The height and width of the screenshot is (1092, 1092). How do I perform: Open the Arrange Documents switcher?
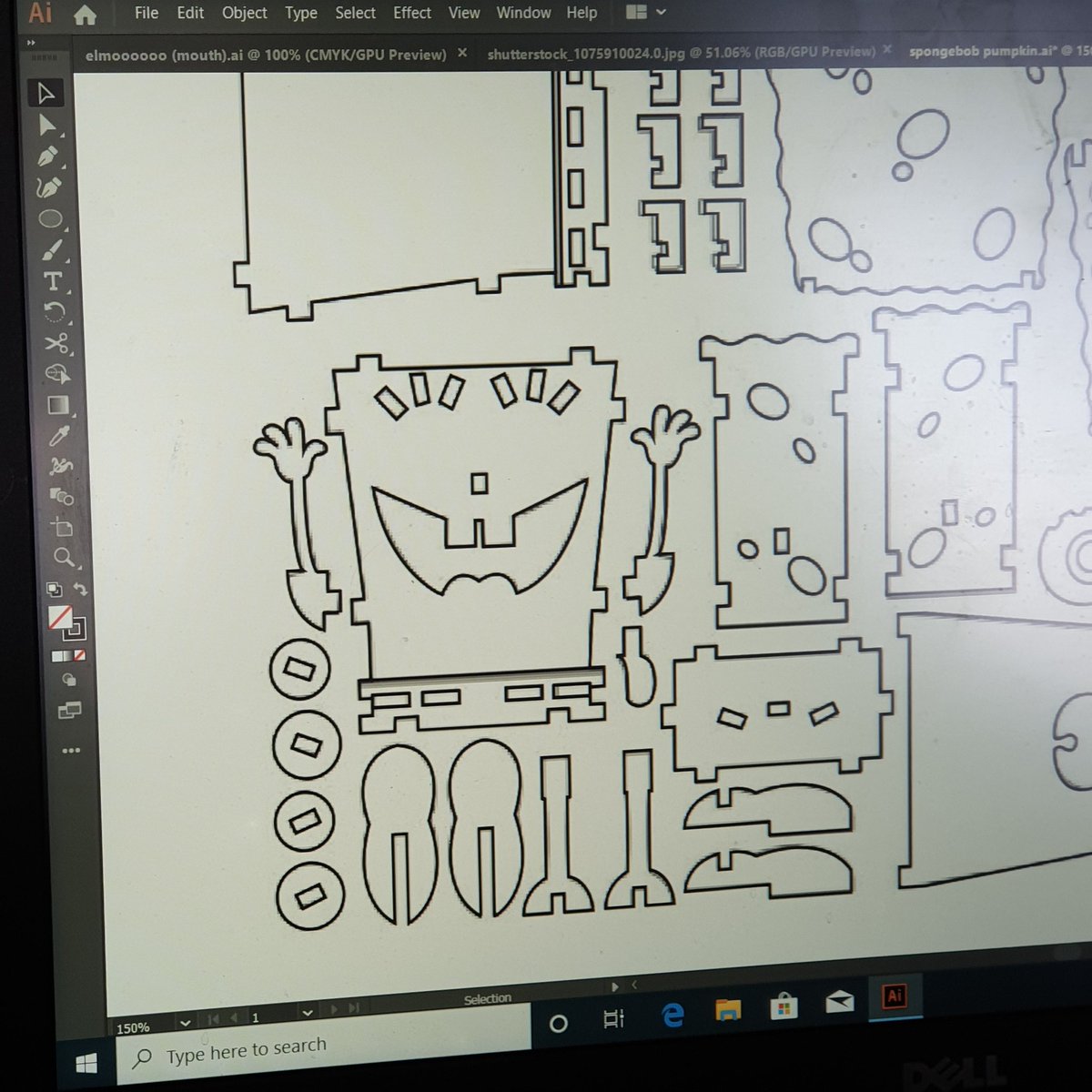646,13
